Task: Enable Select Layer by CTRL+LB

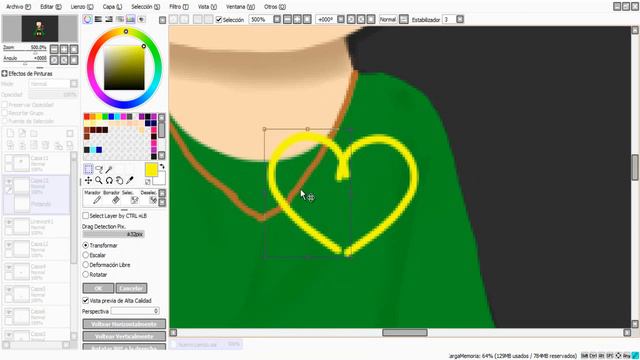Action: coord(86,216)
